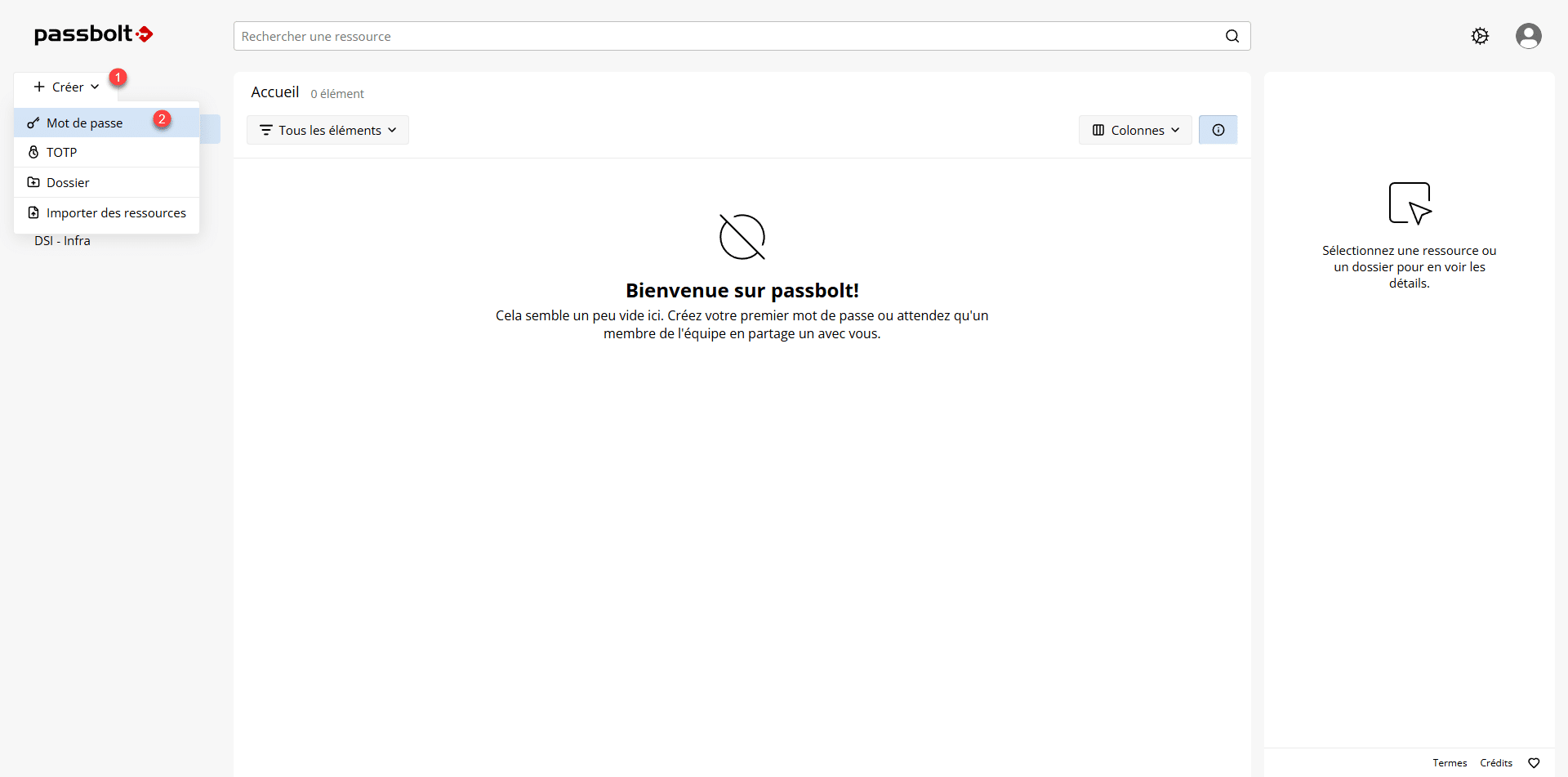
Task: Choose TOTP from the create menu
Action: click(62, 153)
